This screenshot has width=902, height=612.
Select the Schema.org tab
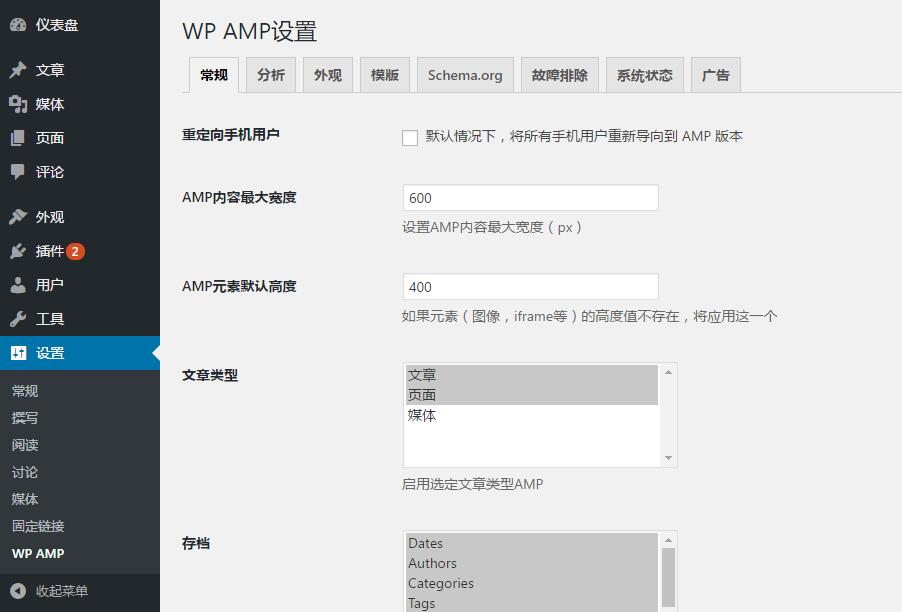465,75
